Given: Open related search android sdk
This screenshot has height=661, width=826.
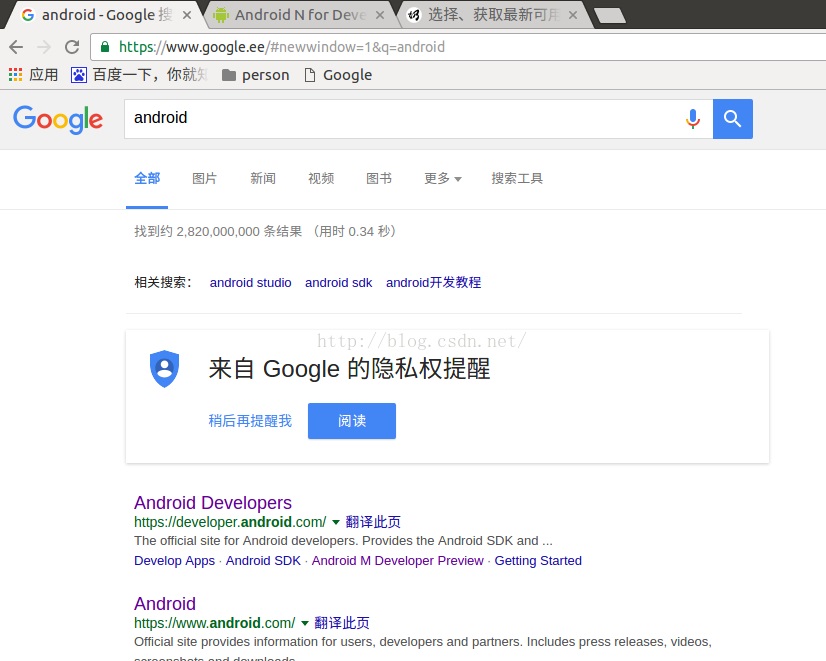Looking at the screenshot, I should tap(338, 283).
